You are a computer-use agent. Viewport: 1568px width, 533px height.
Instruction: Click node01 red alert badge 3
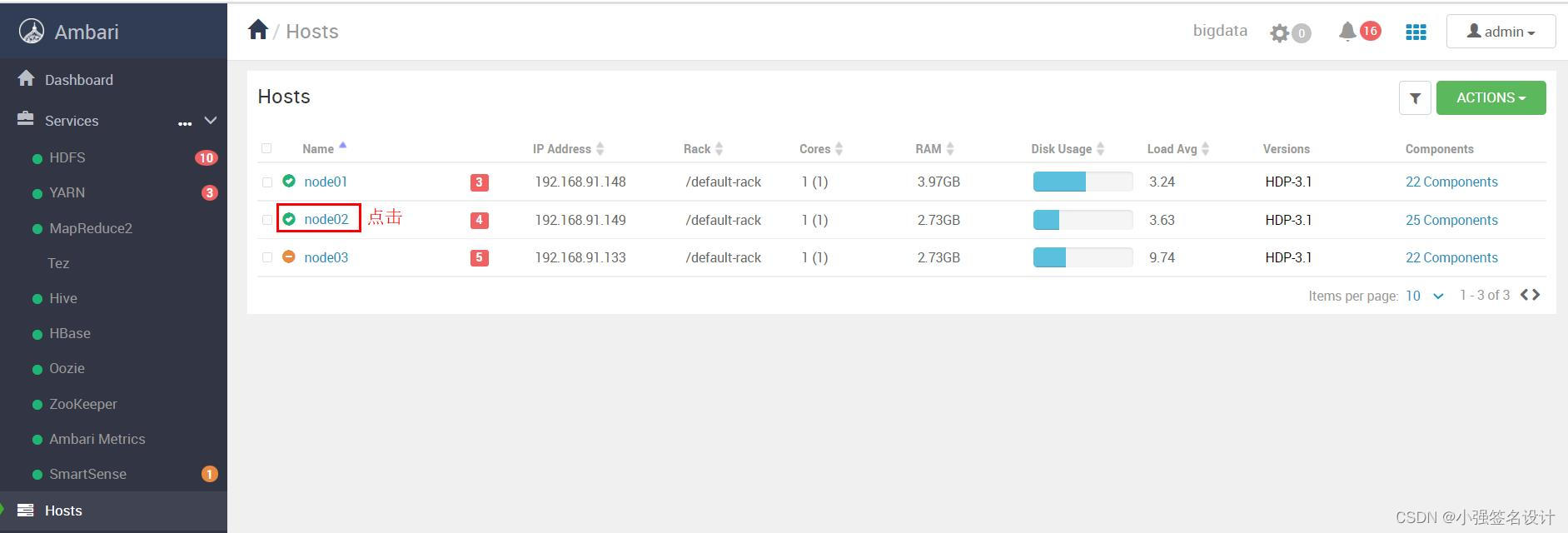479,182
